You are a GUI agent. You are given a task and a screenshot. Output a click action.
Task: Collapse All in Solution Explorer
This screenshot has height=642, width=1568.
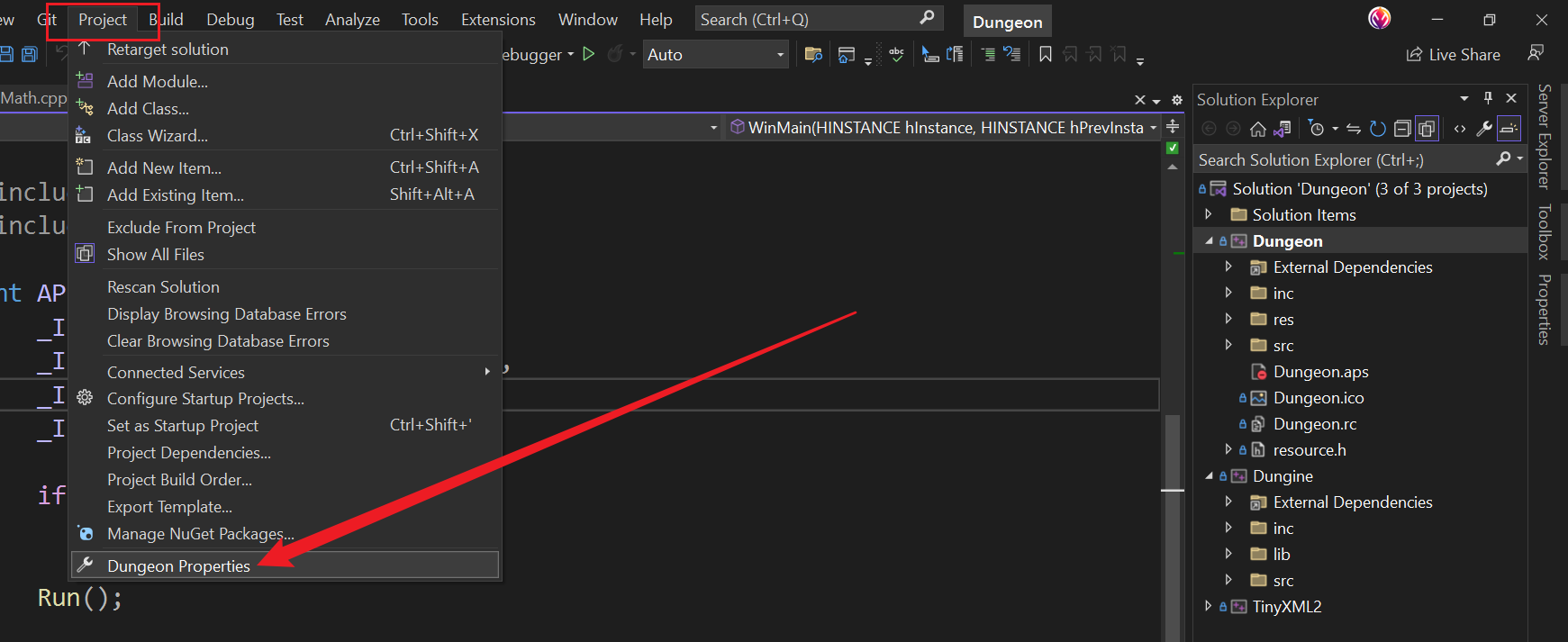tap(1401, 129)
